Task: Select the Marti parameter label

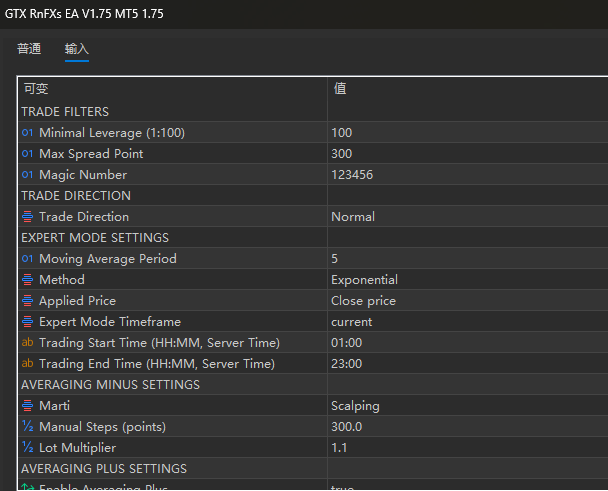Action: tap(55, 405)
